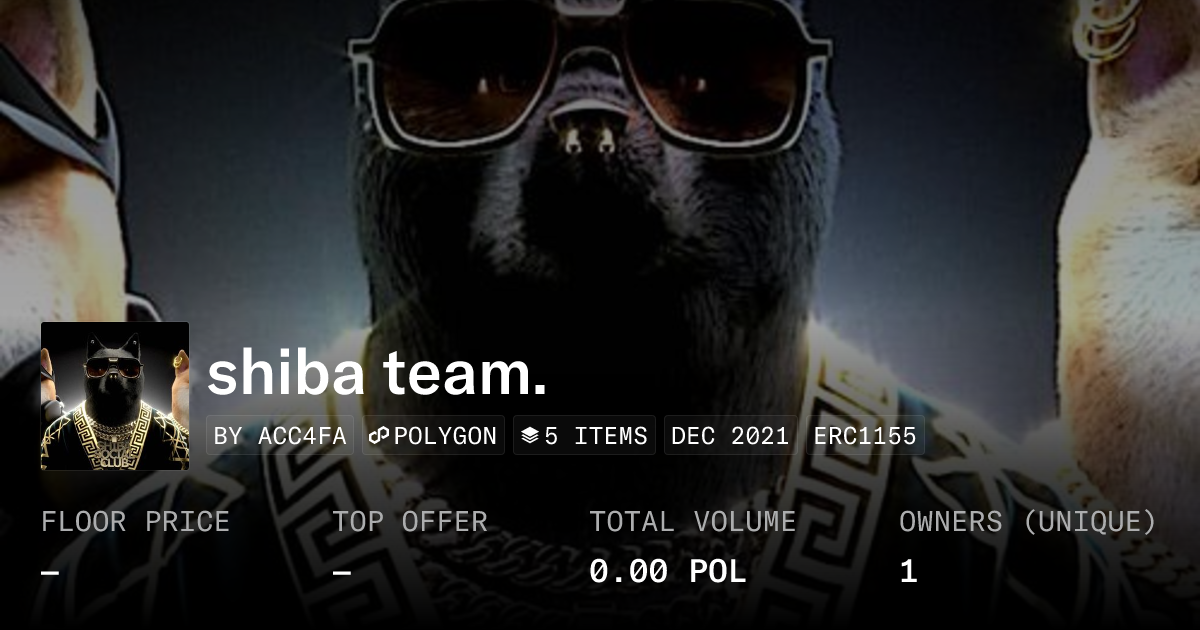Select the DEC 2021 creation date badge
Screen dimensions: 1200x630
[730, 436]
